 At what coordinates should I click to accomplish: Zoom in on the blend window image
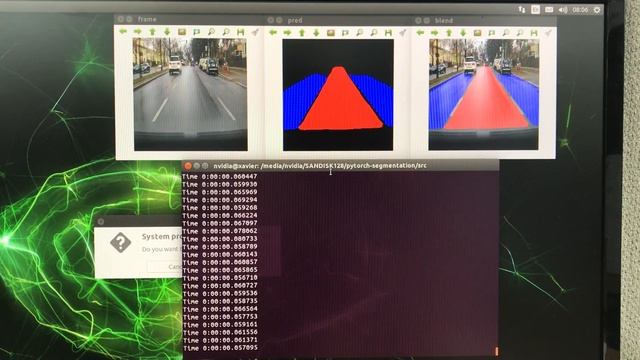(x=506, y=32)
